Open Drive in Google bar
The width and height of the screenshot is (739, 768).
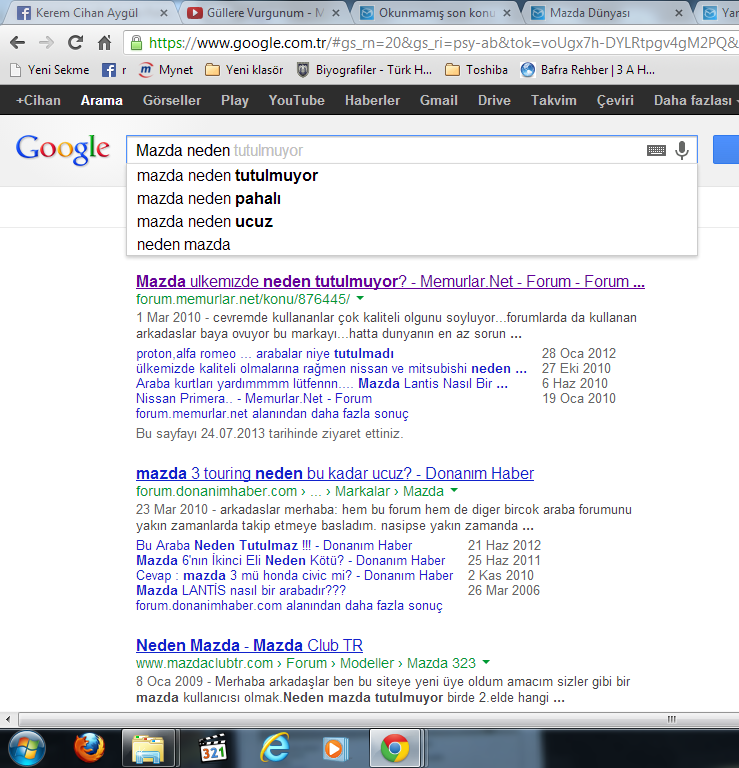tap(494, 100)
